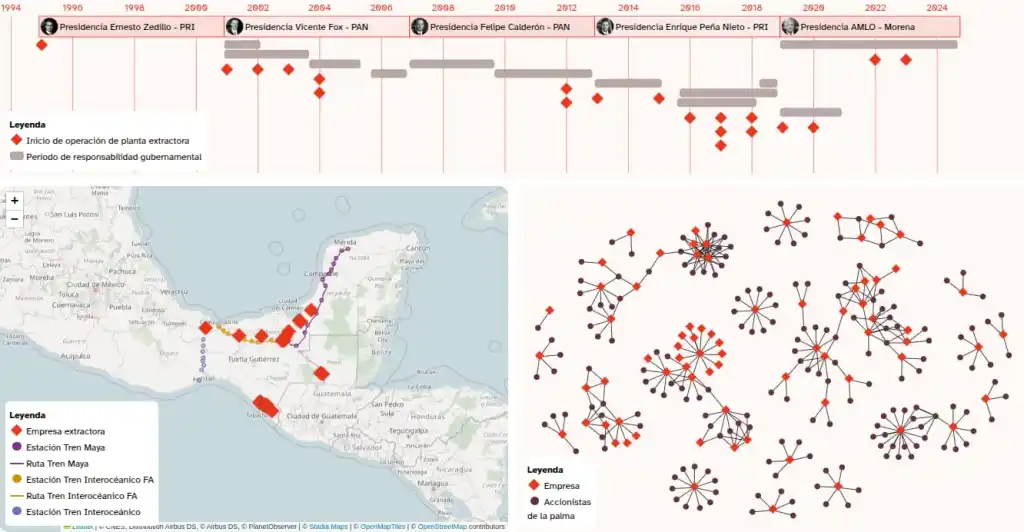Zoom in on the map

click(x=15, y=200)
